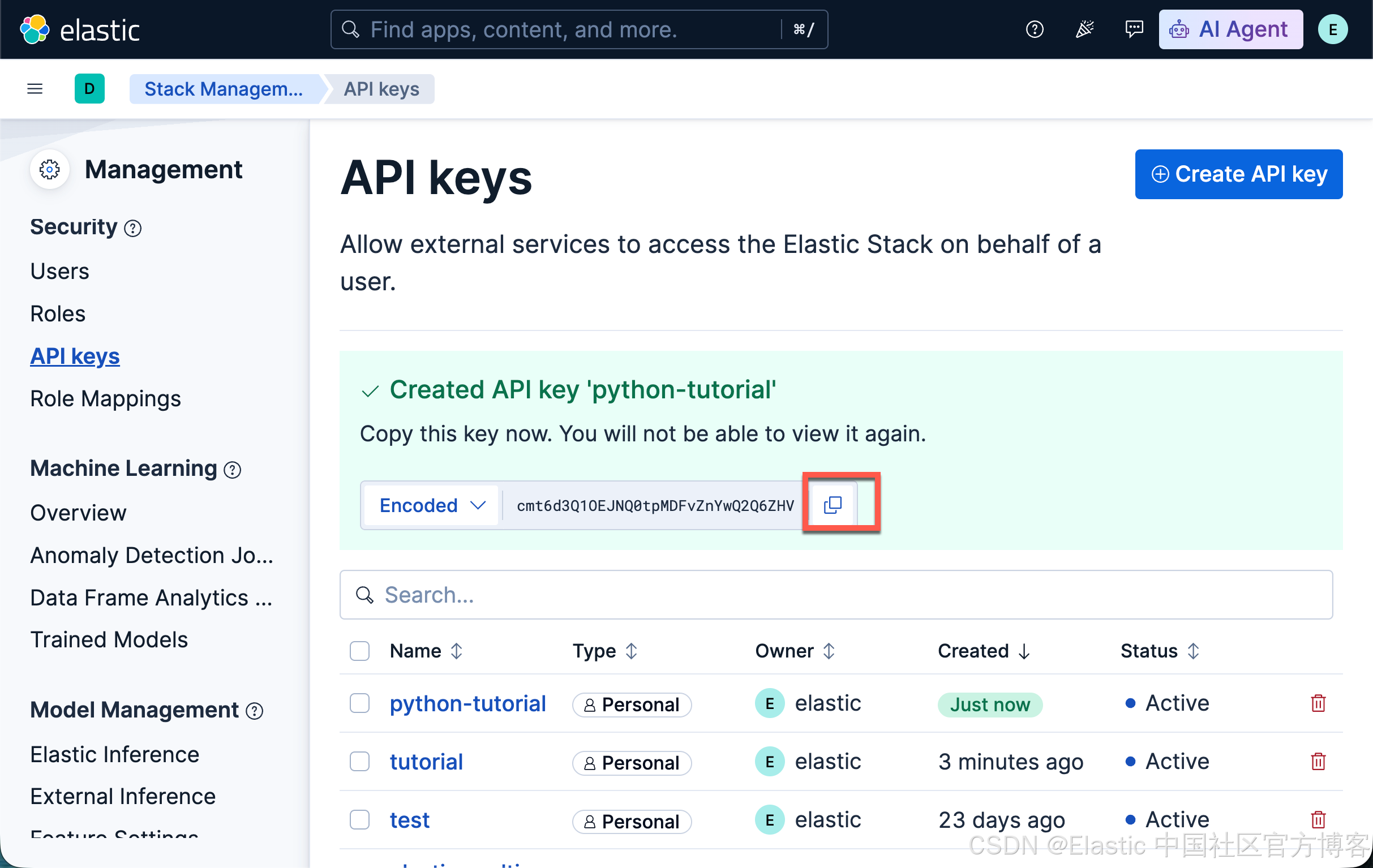Click Active status in tutorial row
This screenshot has height=868, width=1373.
[1167, 762]
